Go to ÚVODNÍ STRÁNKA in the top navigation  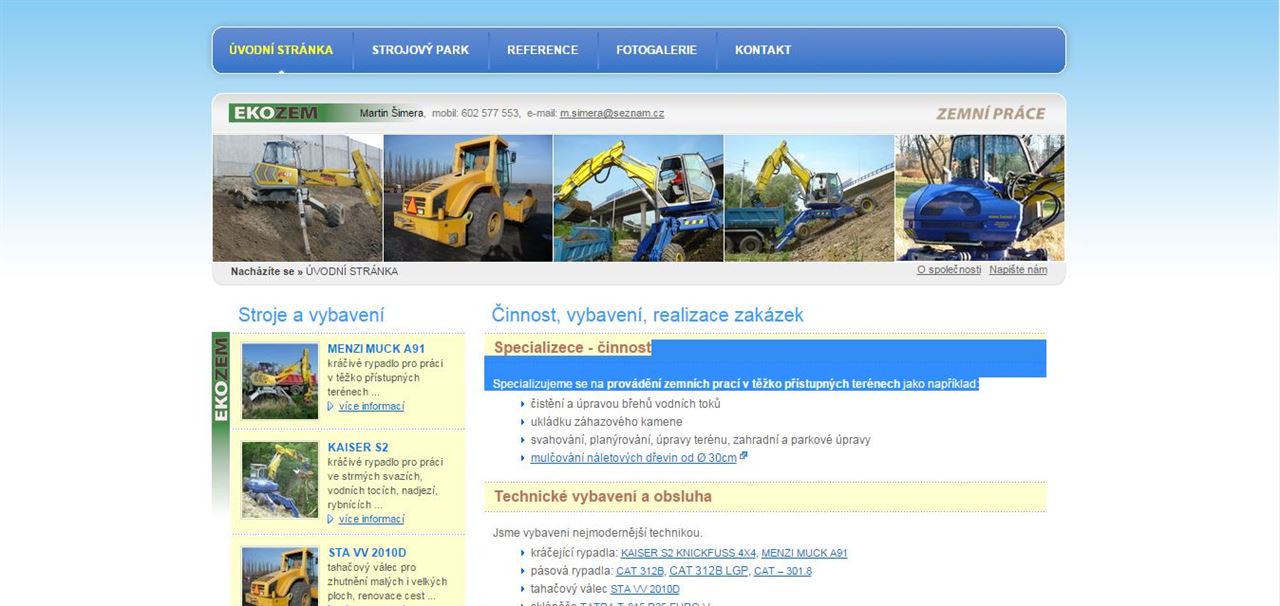281,50
